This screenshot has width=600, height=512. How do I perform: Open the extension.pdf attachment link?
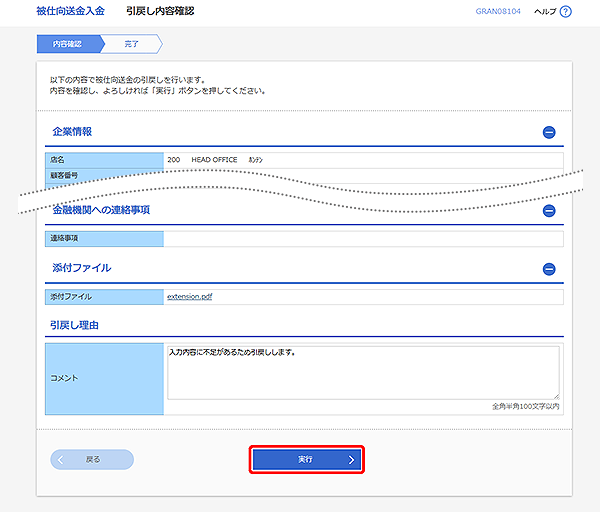189,297
